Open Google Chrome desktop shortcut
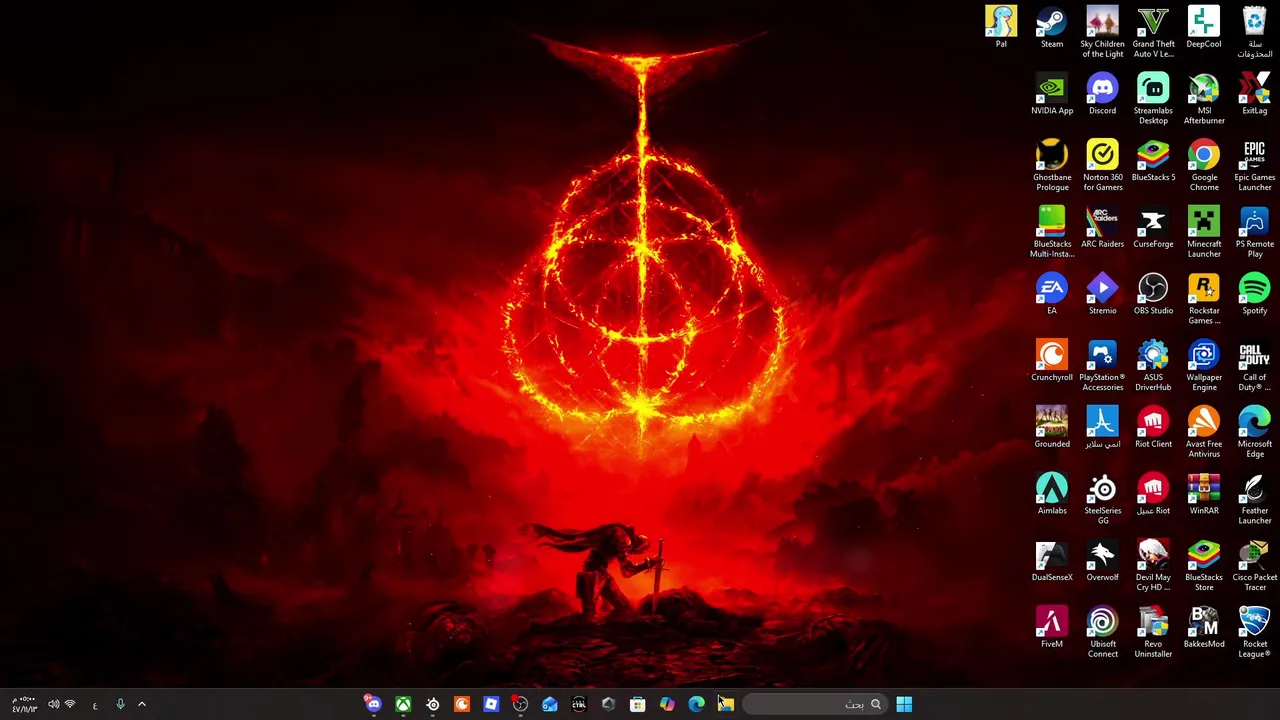This screenshot has width=1280, height=720. point(1204,166)
